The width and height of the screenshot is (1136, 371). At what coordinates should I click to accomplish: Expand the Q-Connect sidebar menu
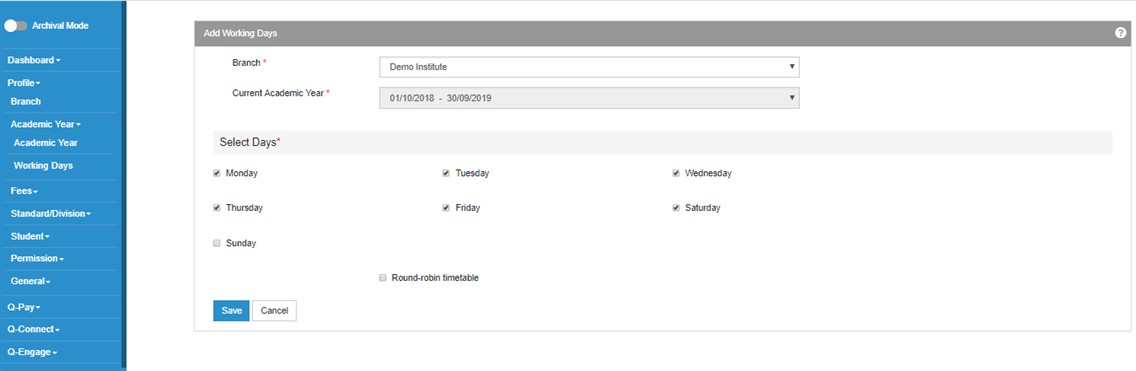click(33, 329)
